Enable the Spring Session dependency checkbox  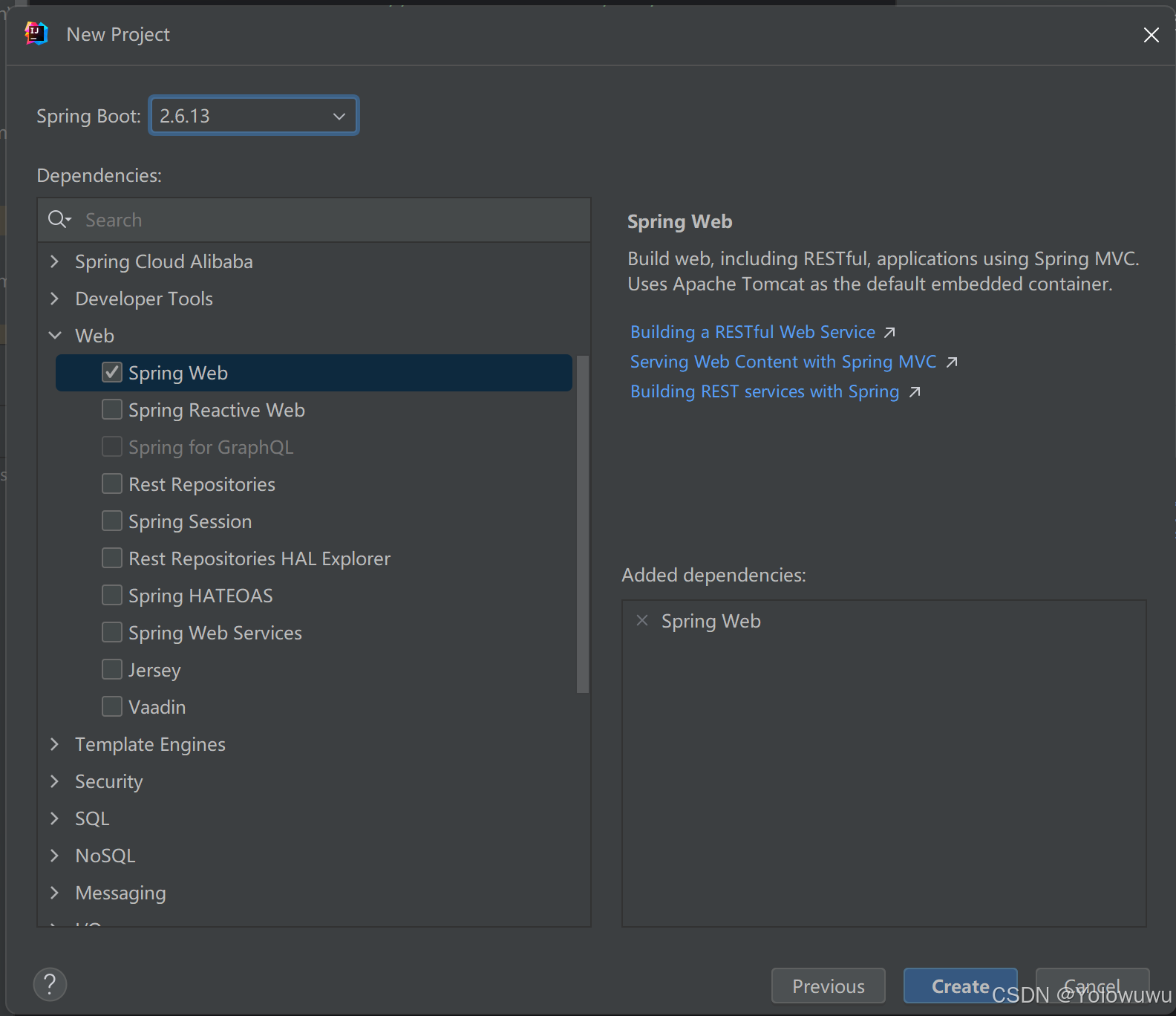pyautogui.click(x=112, y=521)
